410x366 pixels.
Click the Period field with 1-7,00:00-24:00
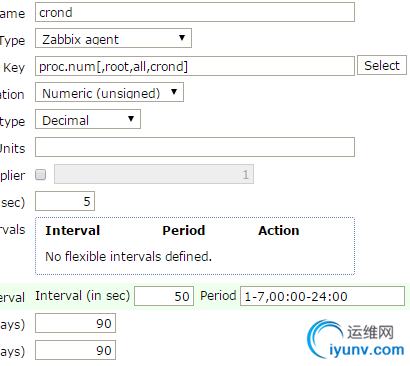[322, 296]
